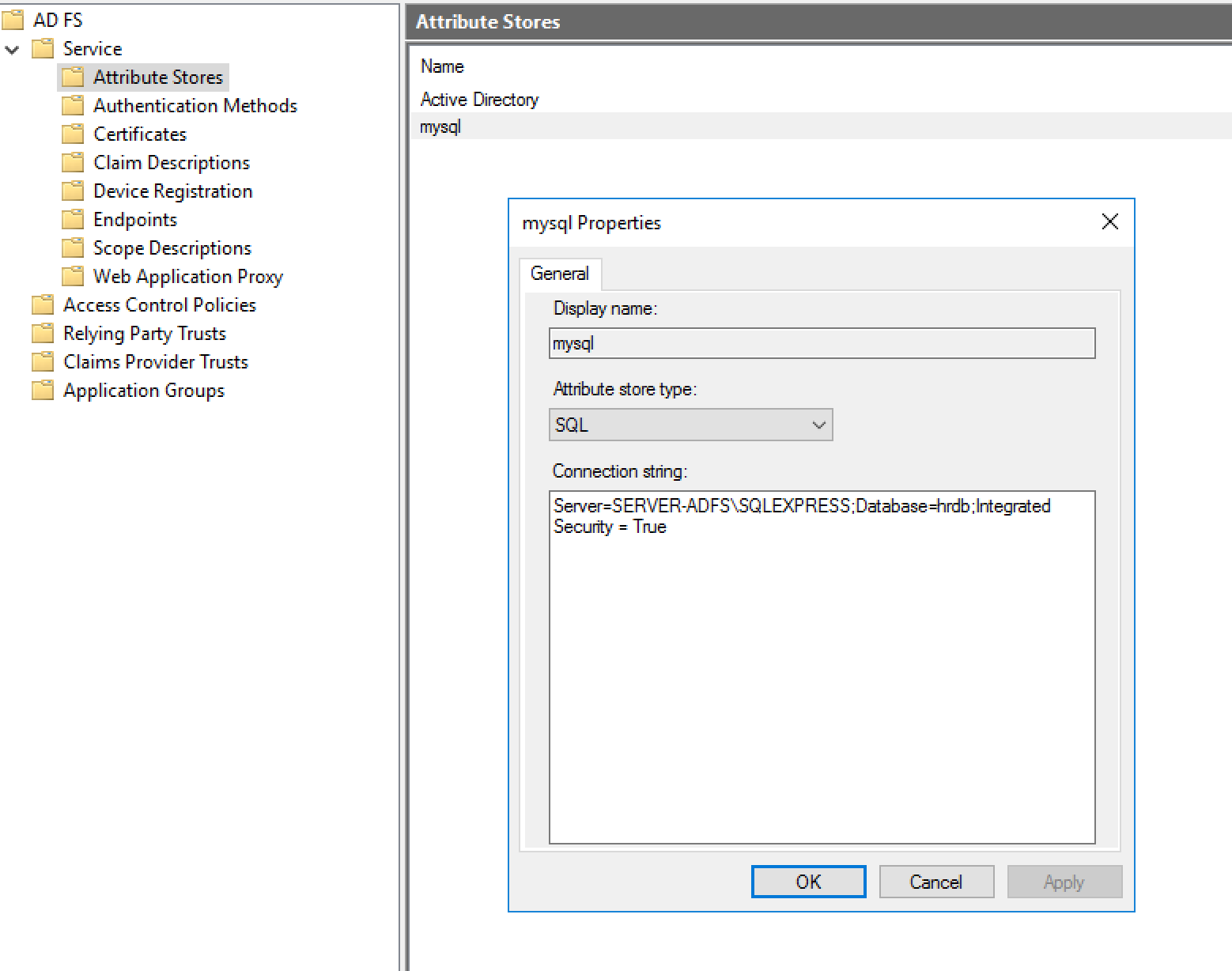This screenshot has height=971, width=1232.
Task: Click the AD FS root folder icon
Action: 13,20
